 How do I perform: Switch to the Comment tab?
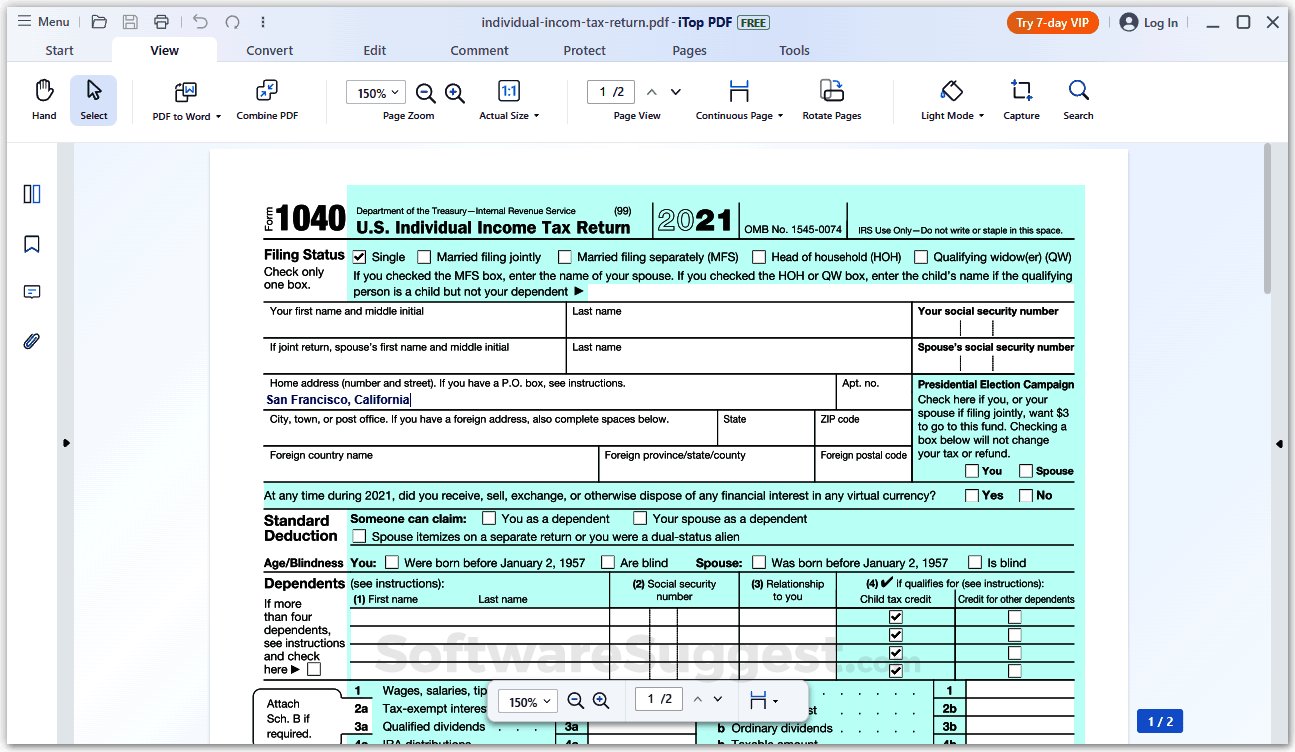pyautogui.click(x=479, y=50)
